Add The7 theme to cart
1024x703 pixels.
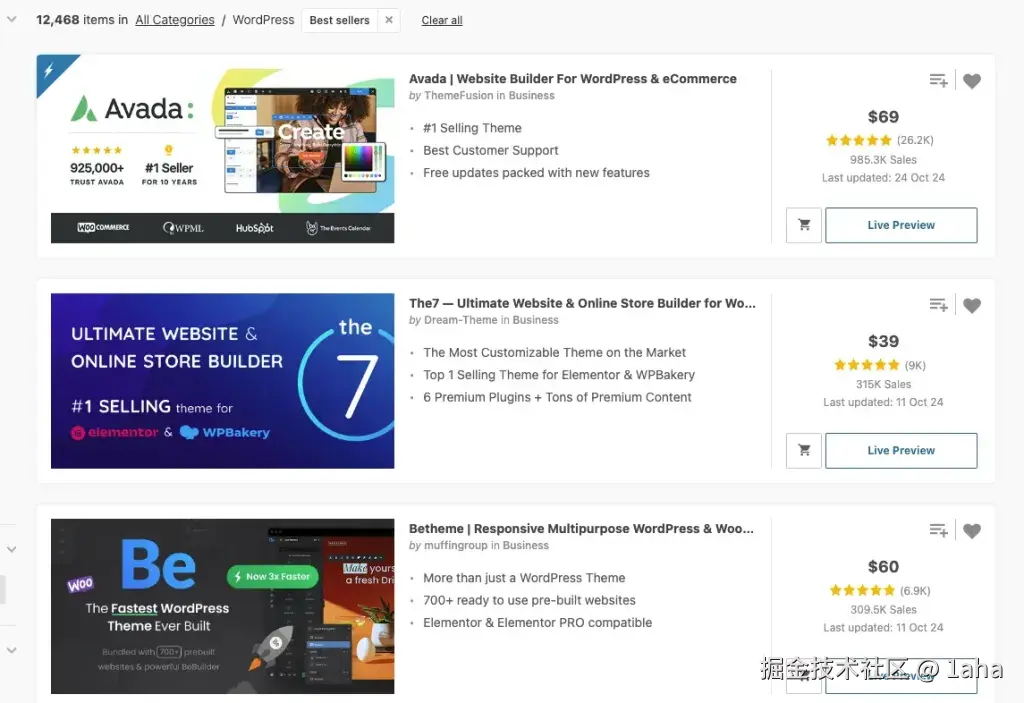point(804,450)
